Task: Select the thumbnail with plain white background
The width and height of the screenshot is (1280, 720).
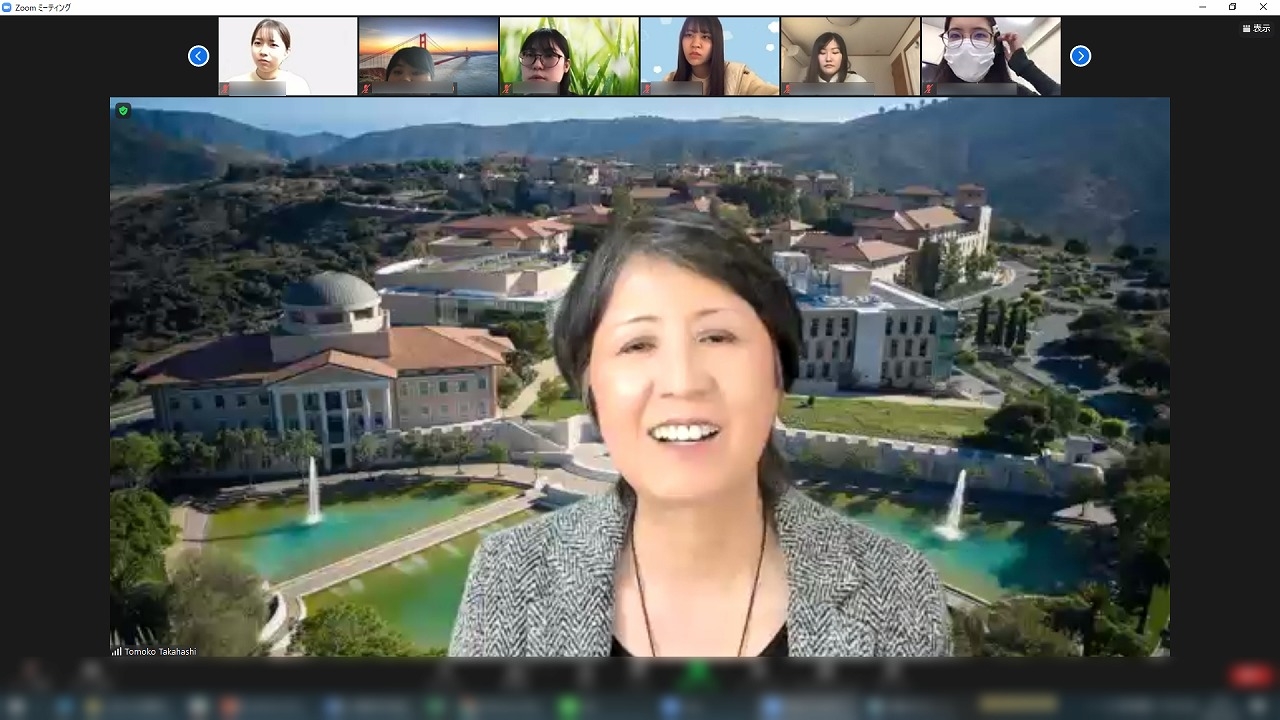Action: (288, 56)
